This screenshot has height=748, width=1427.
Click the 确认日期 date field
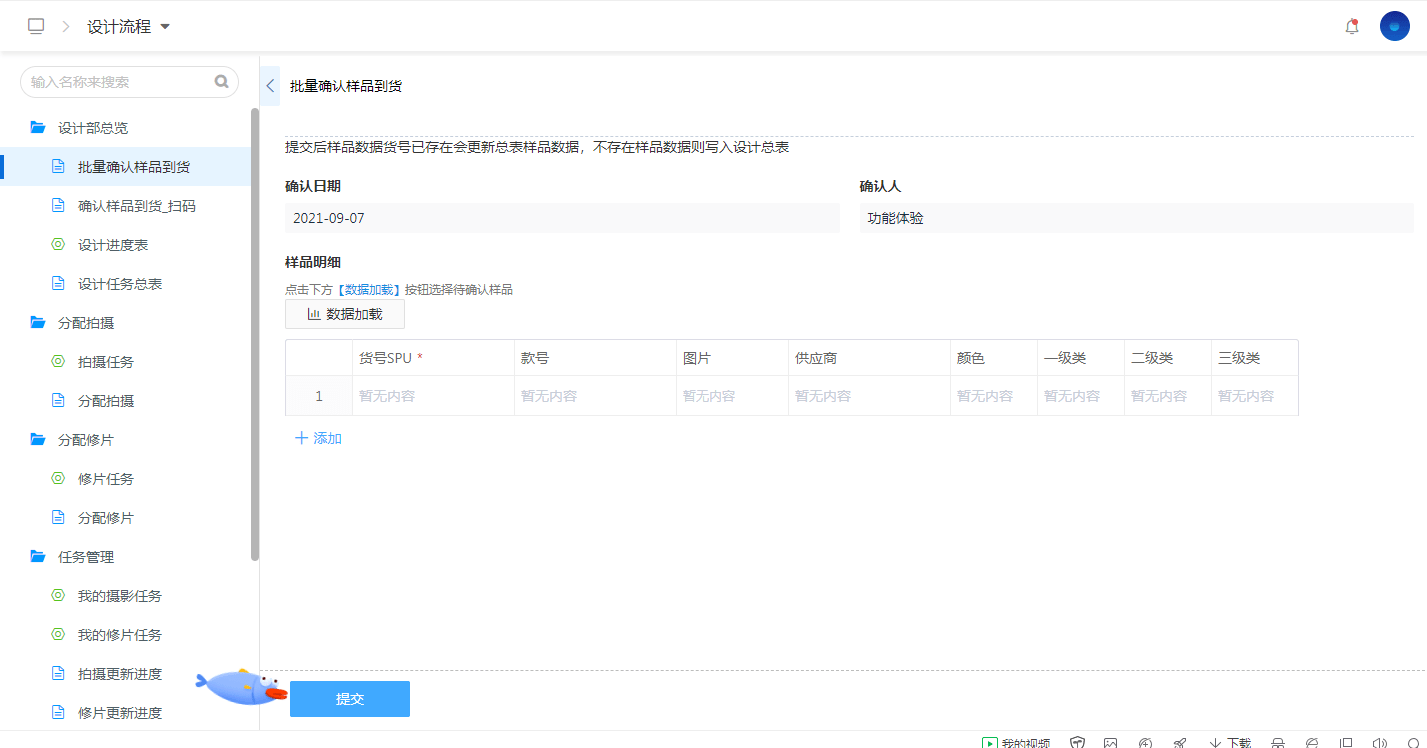click(562, 218)
